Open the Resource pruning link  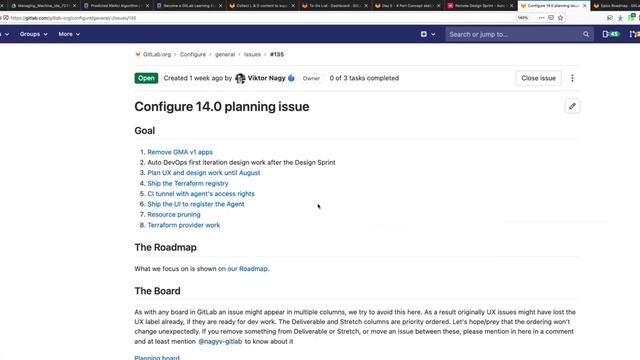tap(174, 214)
